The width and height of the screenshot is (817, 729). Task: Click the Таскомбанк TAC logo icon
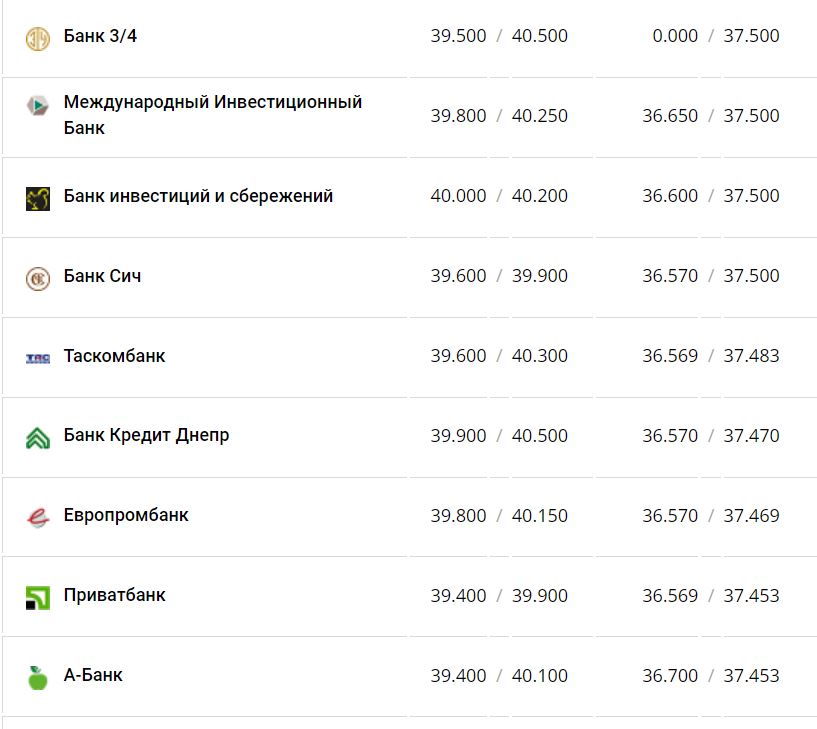click(37, 357)
